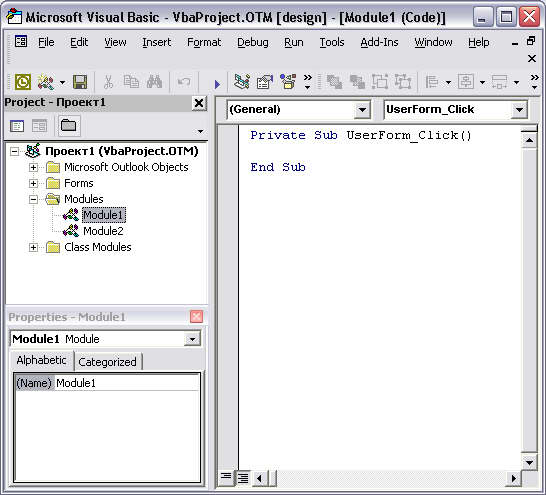Click the code window vertical scrollbar down arrow
This screenshot has width=546, height=495.
(529, 462)
